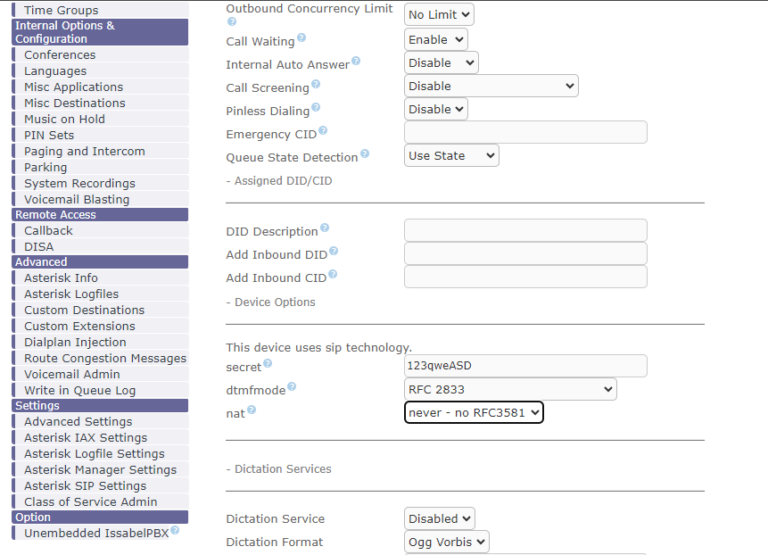The height and width of the screenshot is (555, 768).
Task: Open Outbound Concurrency Limit dropdown
Action: (x=438, y=15)
